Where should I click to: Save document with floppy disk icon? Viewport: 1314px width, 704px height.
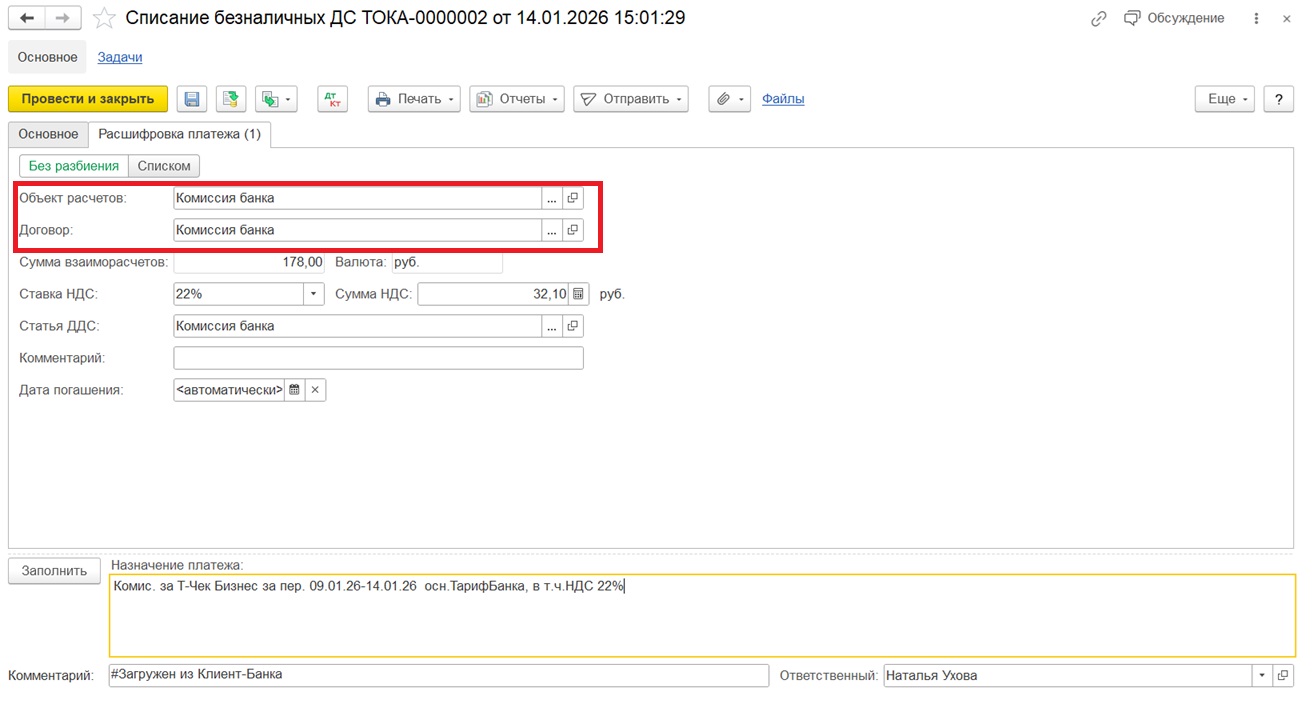pyautogui.click(x=192, y=99)
